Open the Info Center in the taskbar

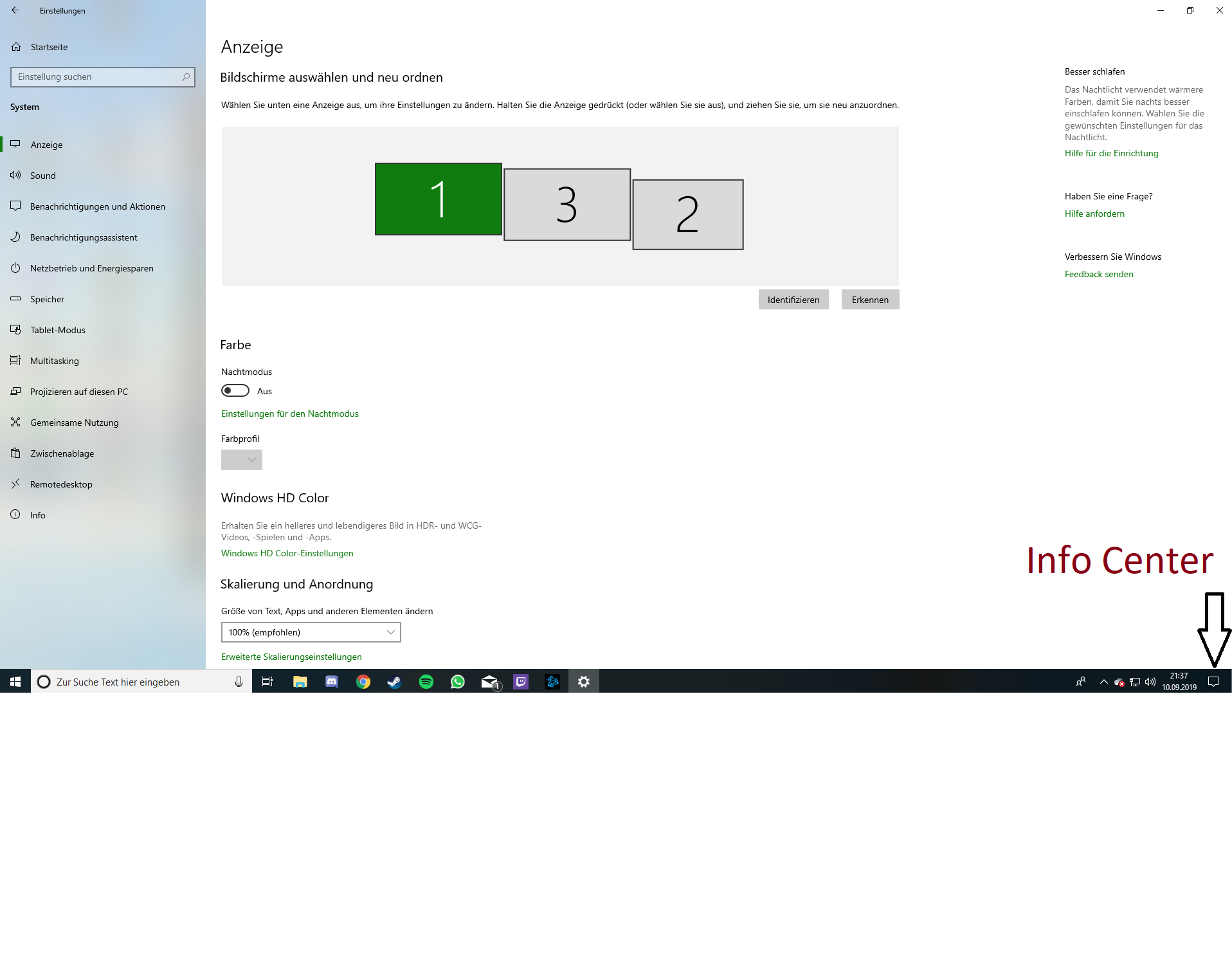[x=1214, y=682]
